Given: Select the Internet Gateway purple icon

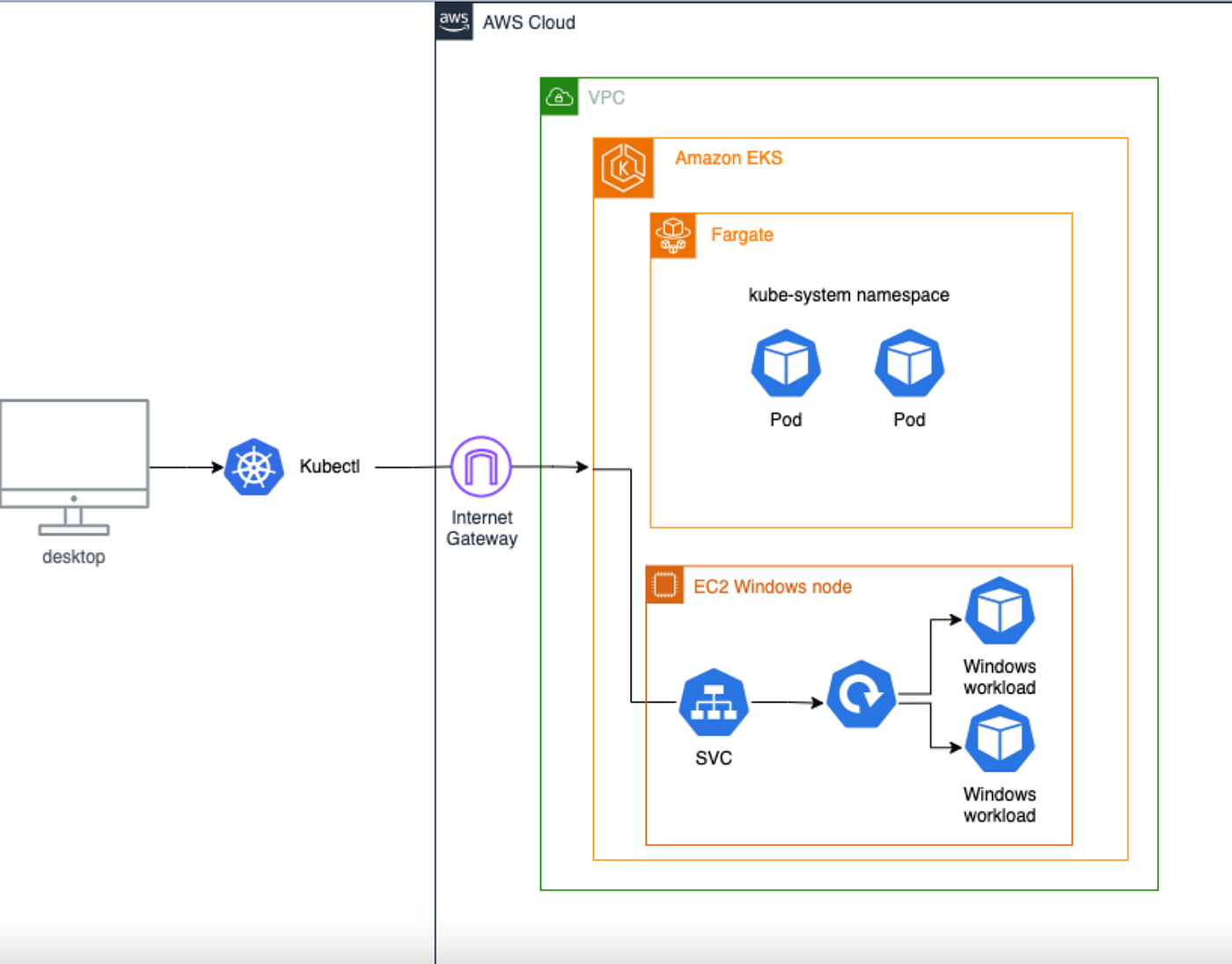Looking at the screenshot, I should [x=481, y=467].
